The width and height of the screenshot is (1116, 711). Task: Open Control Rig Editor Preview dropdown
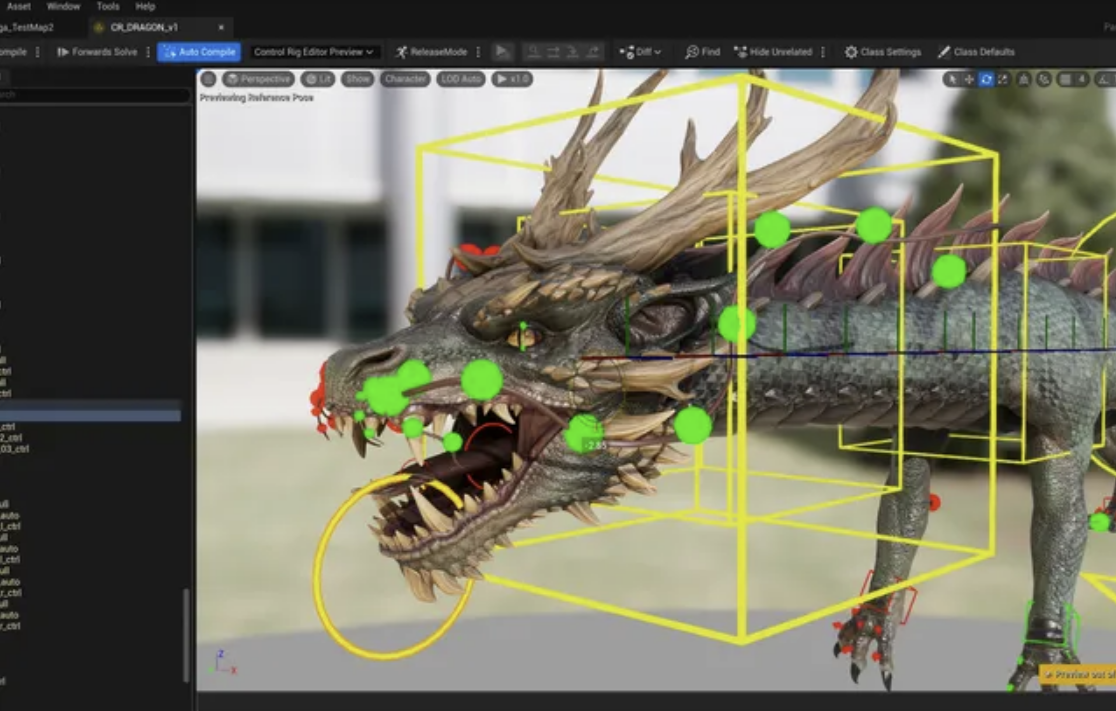313,52
